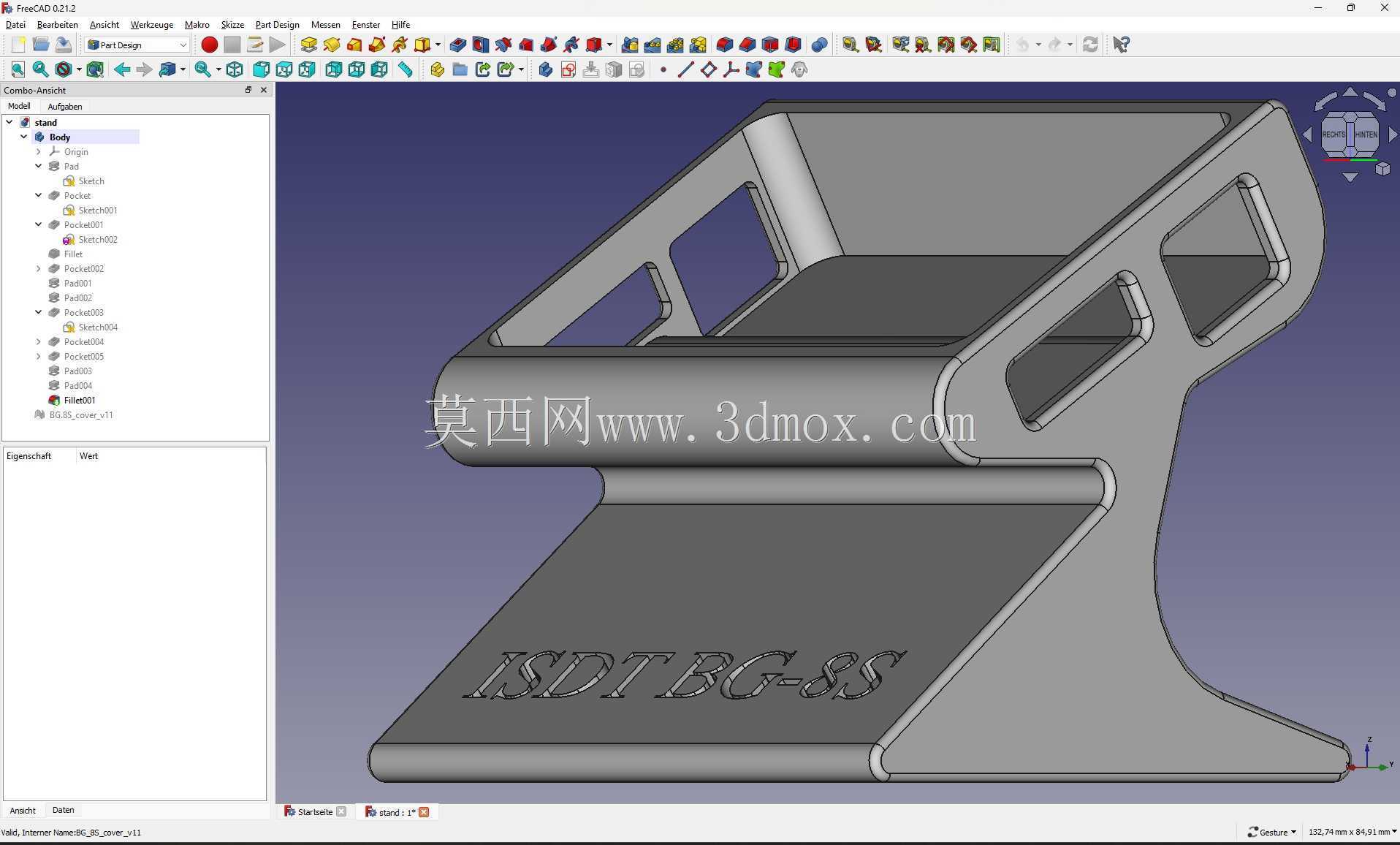Select the Polar pattern icon
Viewport: 1400px width, 845px height.
point(675,45)
